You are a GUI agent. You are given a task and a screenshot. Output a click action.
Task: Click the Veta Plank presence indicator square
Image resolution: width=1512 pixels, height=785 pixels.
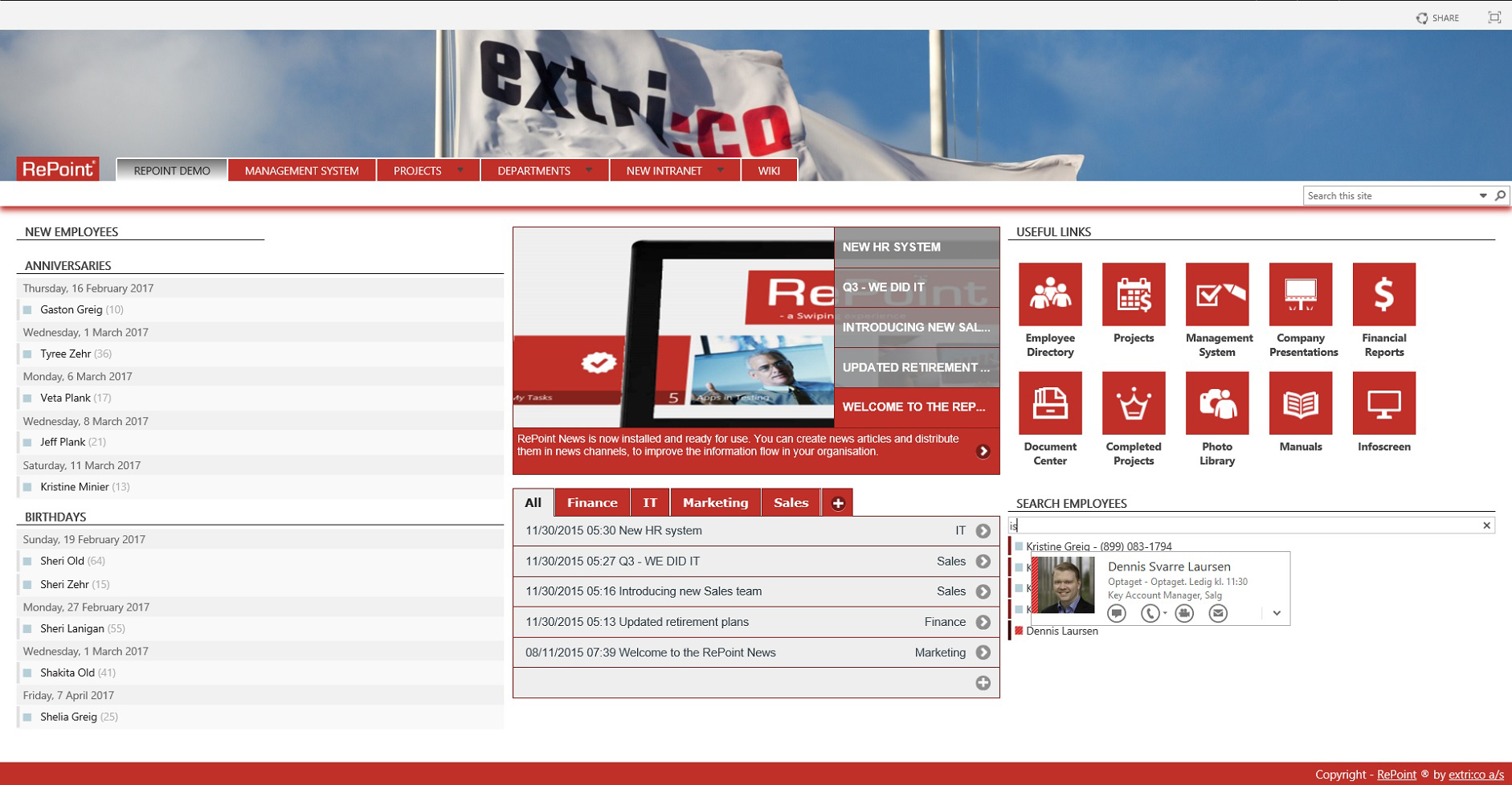(27, 399)
